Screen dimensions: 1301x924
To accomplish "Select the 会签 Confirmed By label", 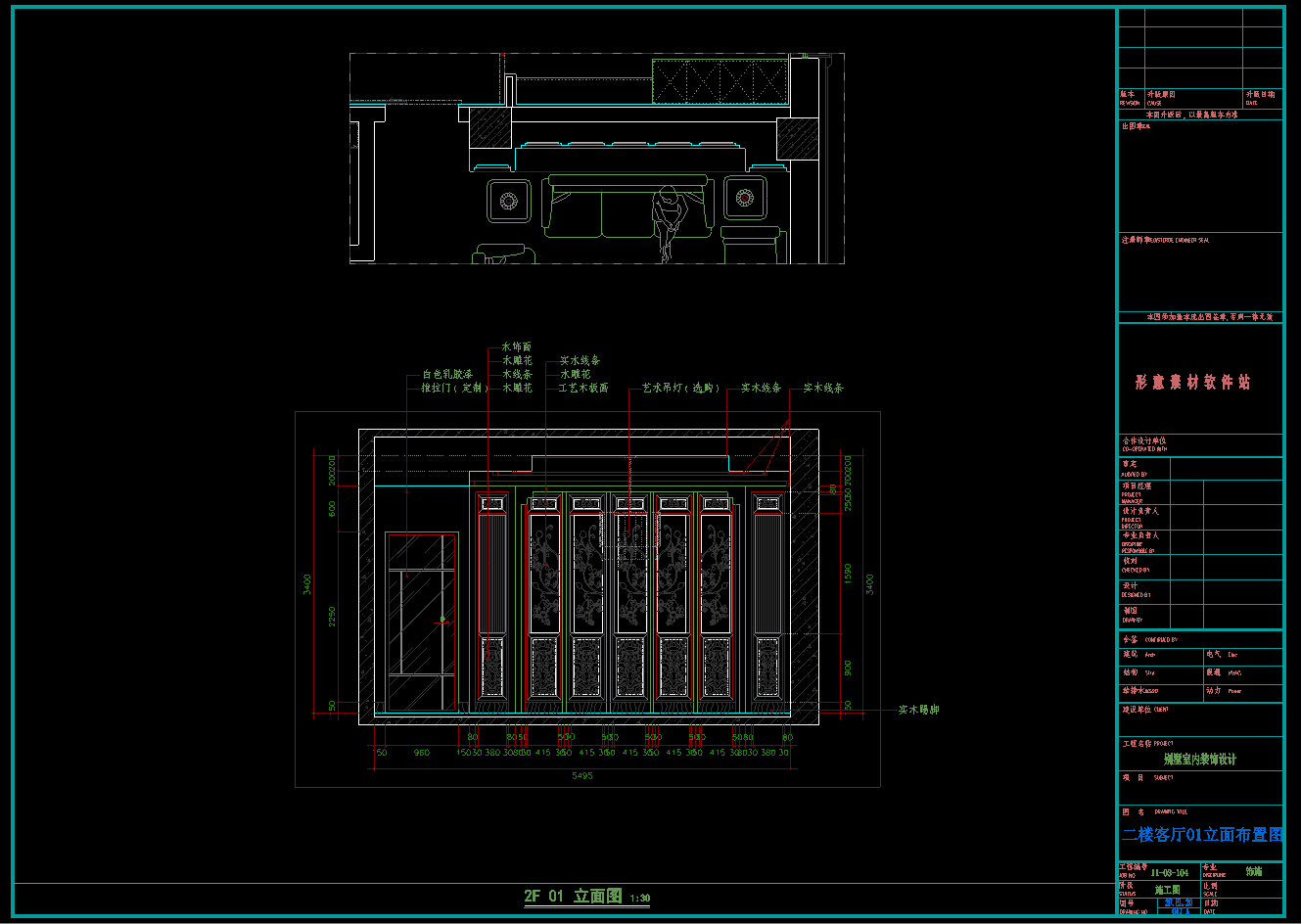I will pos(1130,639).
